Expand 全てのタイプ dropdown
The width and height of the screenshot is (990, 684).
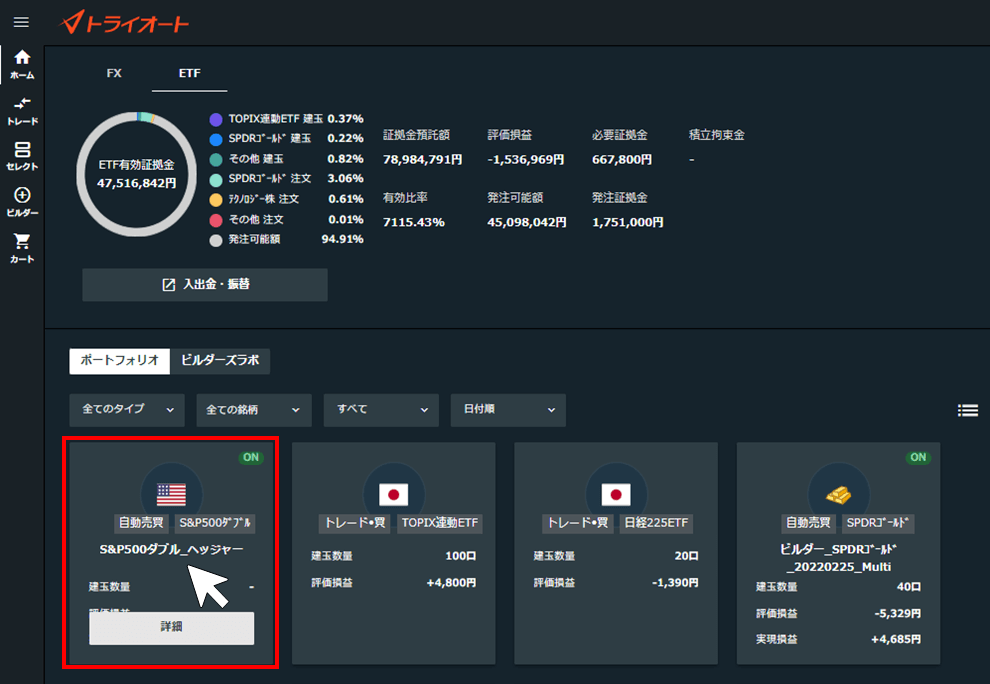(127, 410)
